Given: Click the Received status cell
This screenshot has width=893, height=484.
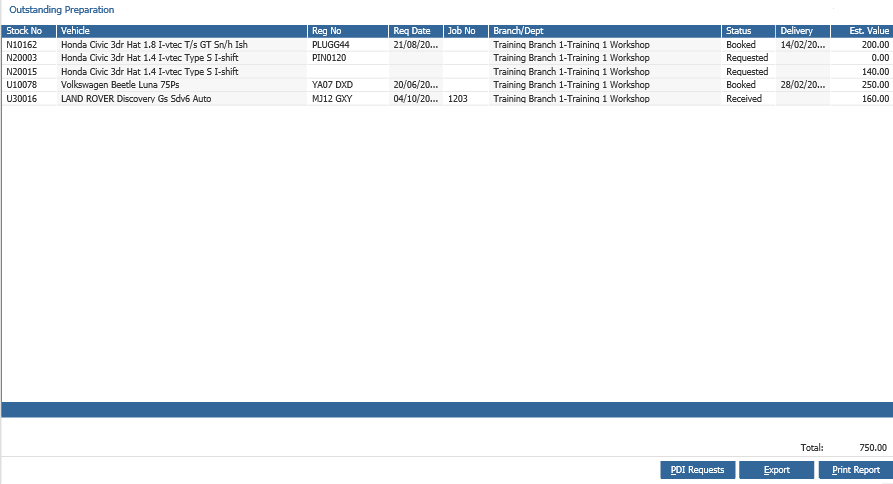Looking at the screenshot, I should [x=748, y=99].
